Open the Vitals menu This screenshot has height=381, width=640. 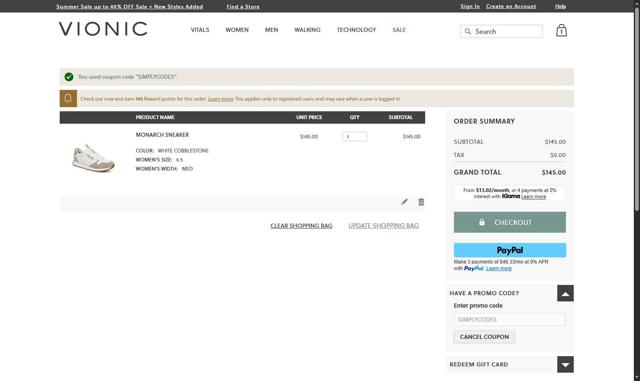pos(200,30)
